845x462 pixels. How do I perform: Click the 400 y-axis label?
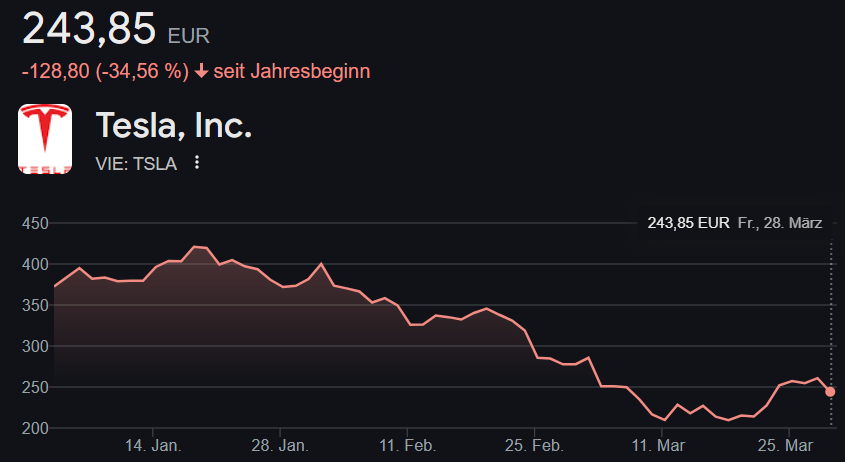35,264
